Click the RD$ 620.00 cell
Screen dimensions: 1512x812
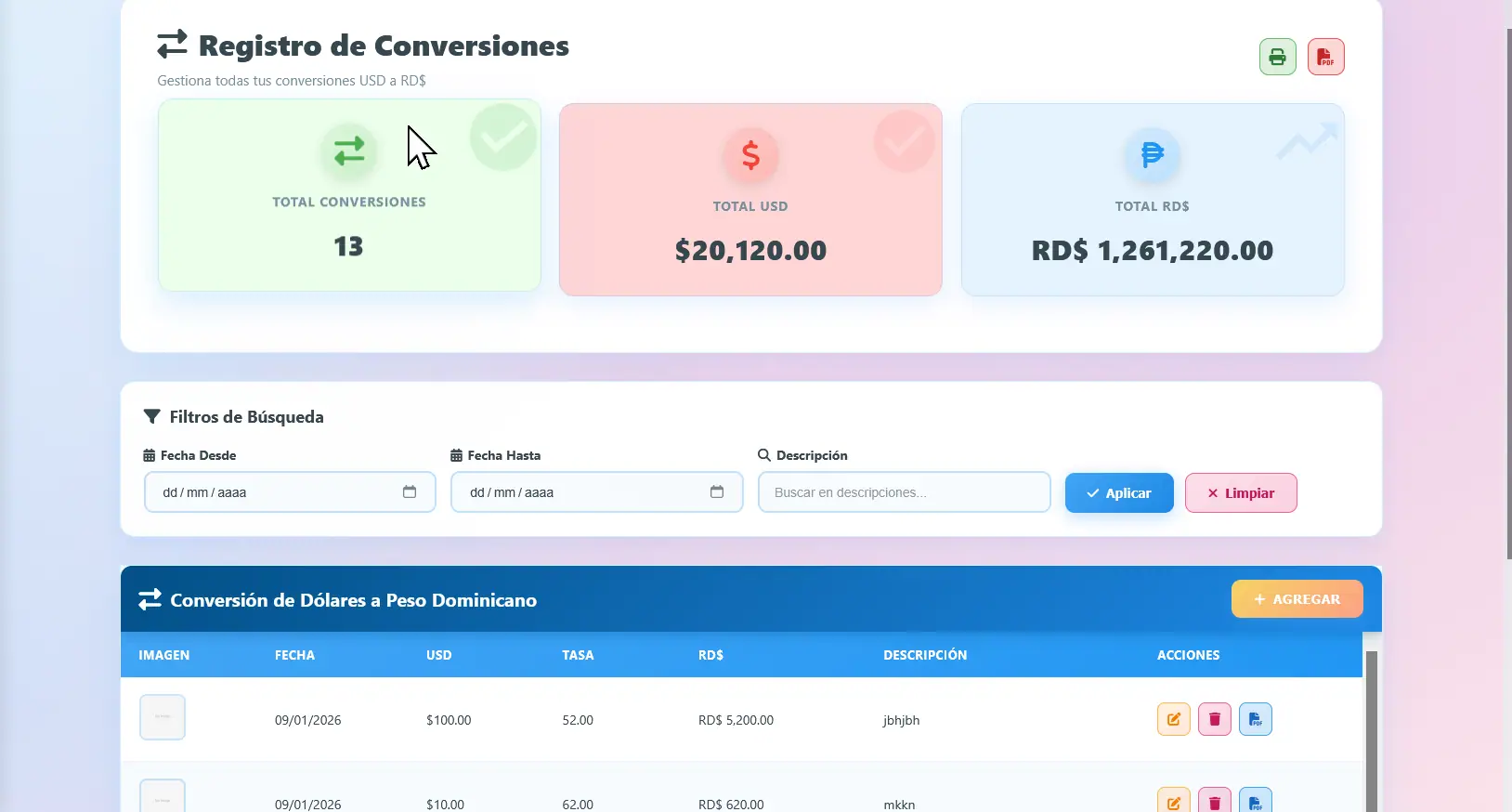coord(731,805)
